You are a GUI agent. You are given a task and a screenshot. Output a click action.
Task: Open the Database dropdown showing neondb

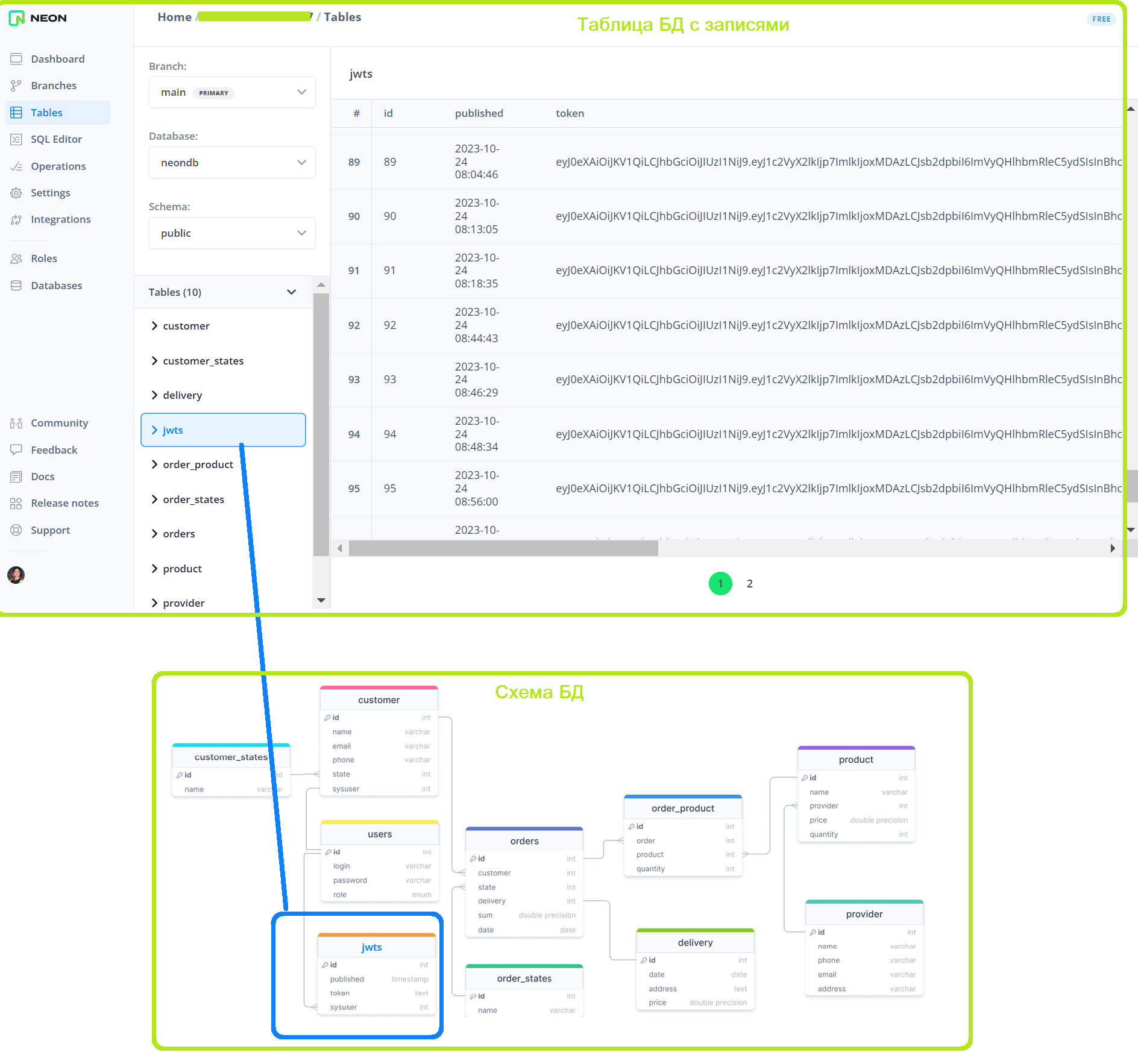pyautogui.click(x=232, y=163)
